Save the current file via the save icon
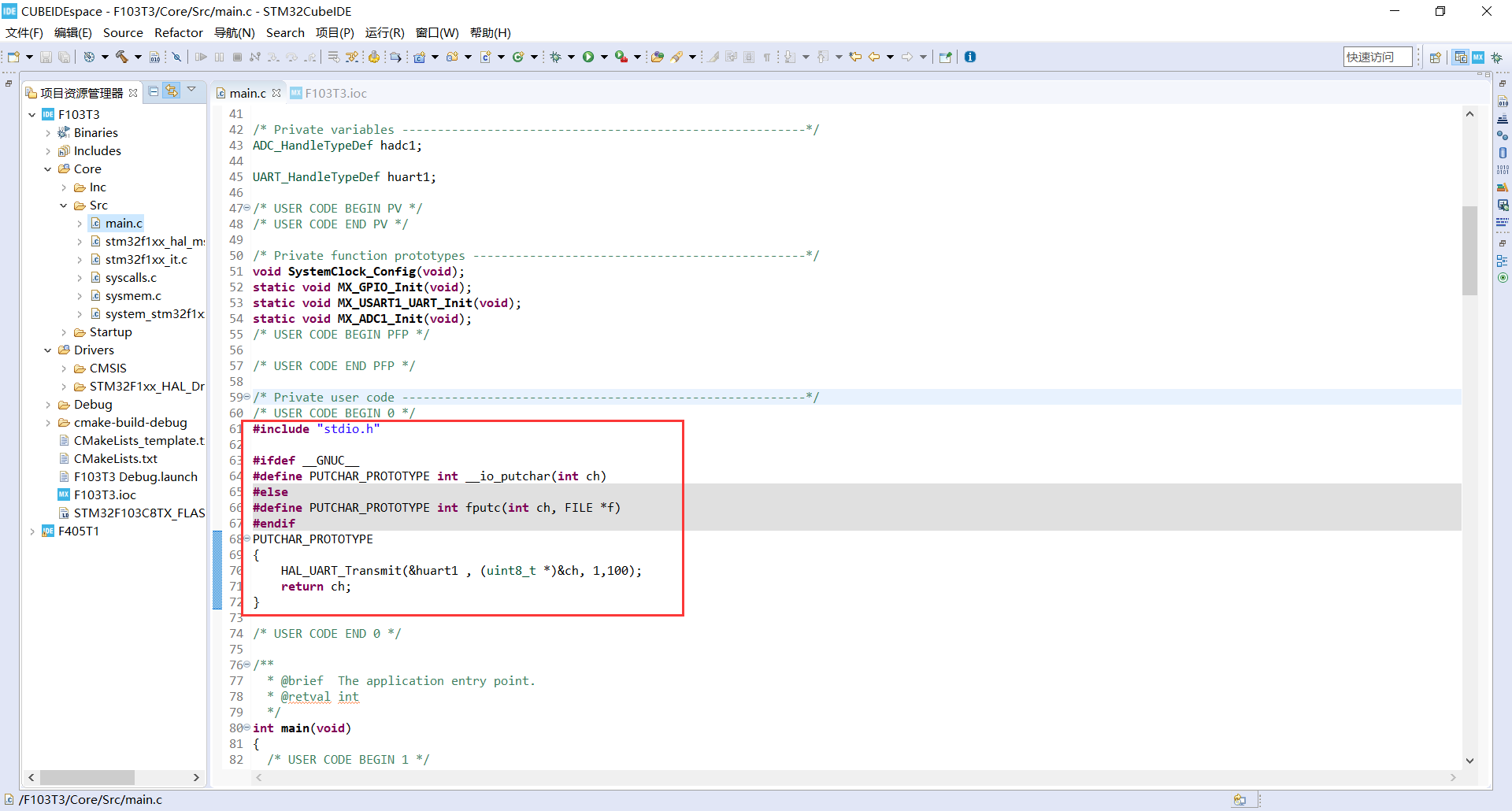1512x811 pixels. (46, 57)
